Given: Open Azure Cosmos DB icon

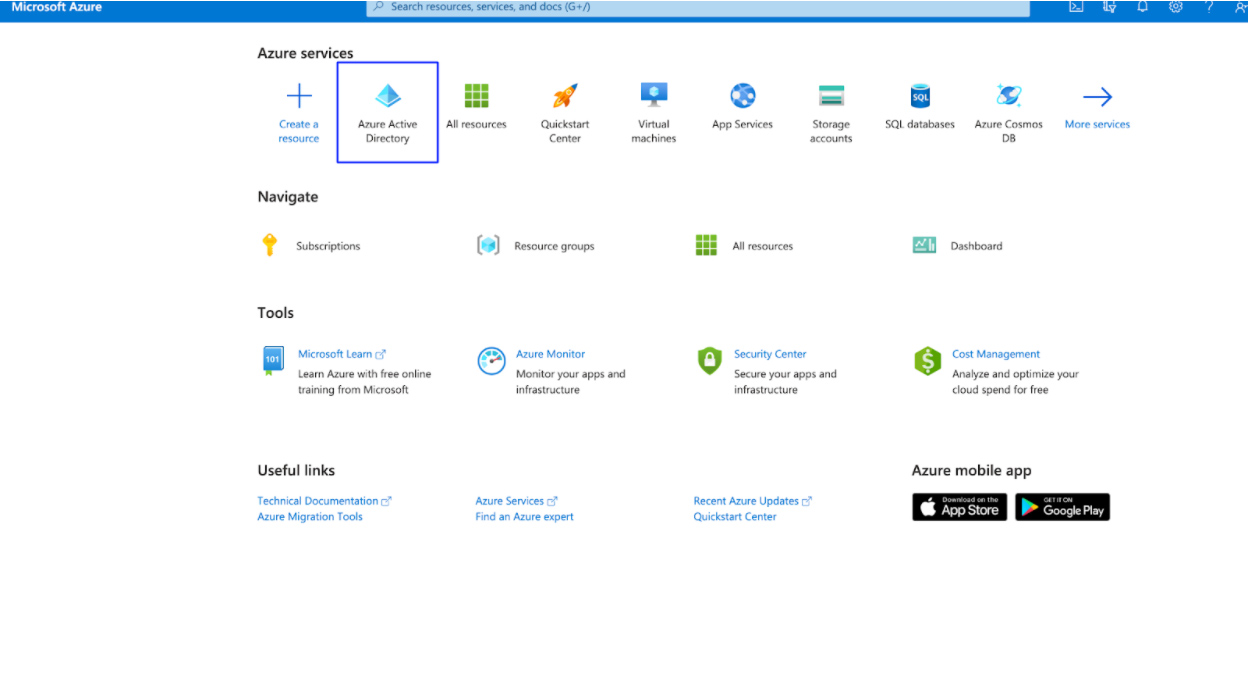Looking at the screenshot, I should (1008, 97).
